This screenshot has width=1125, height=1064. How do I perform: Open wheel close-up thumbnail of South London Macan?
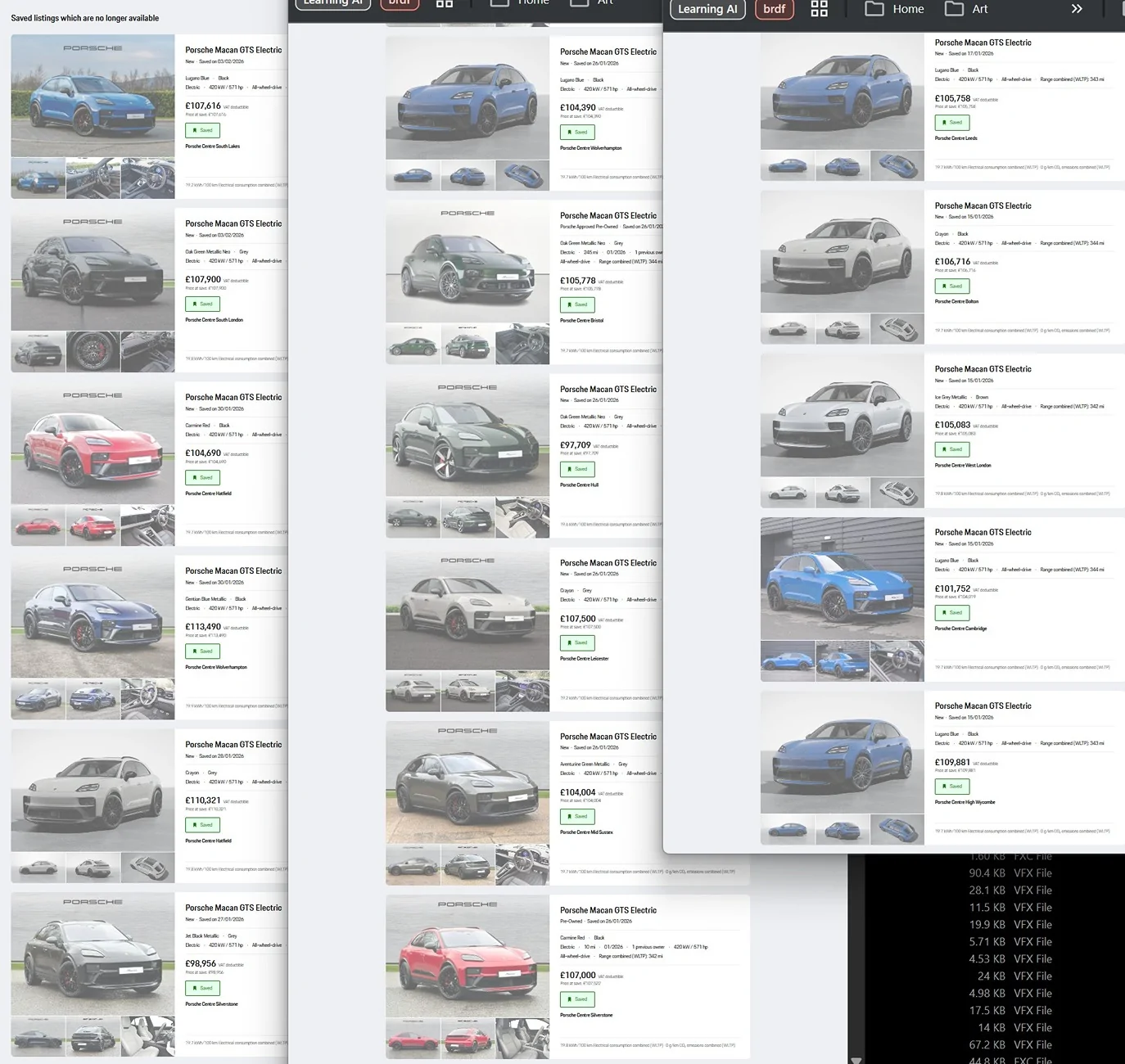tap(93, 352)
